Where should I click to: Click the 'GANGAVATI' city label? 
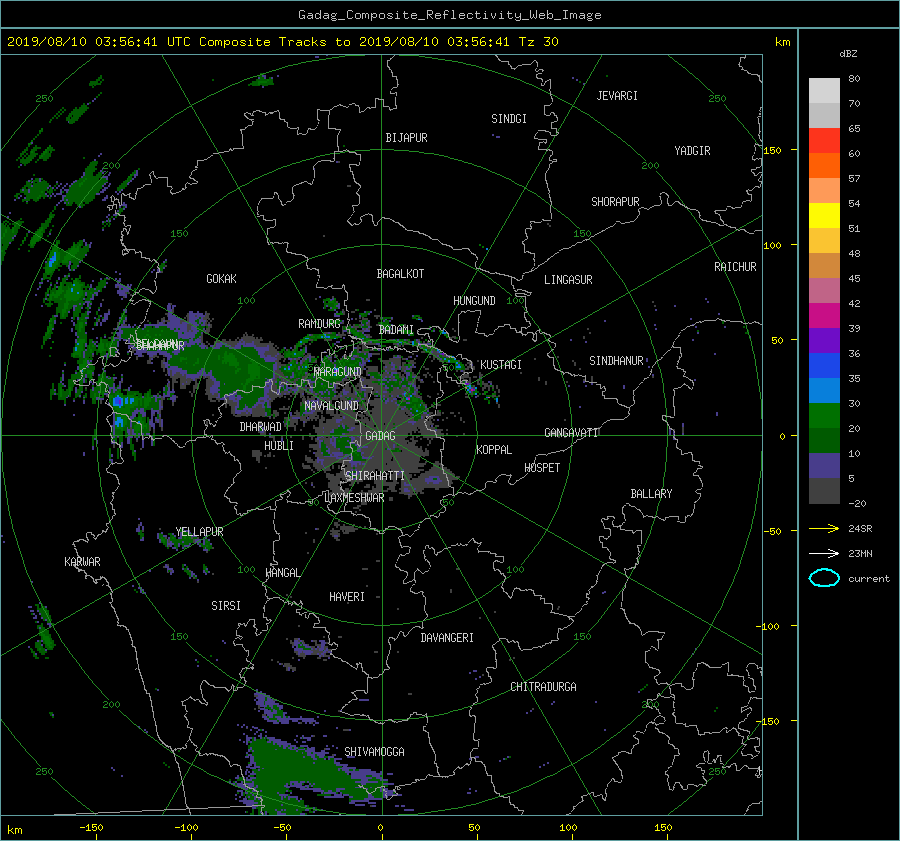[571, 433]
